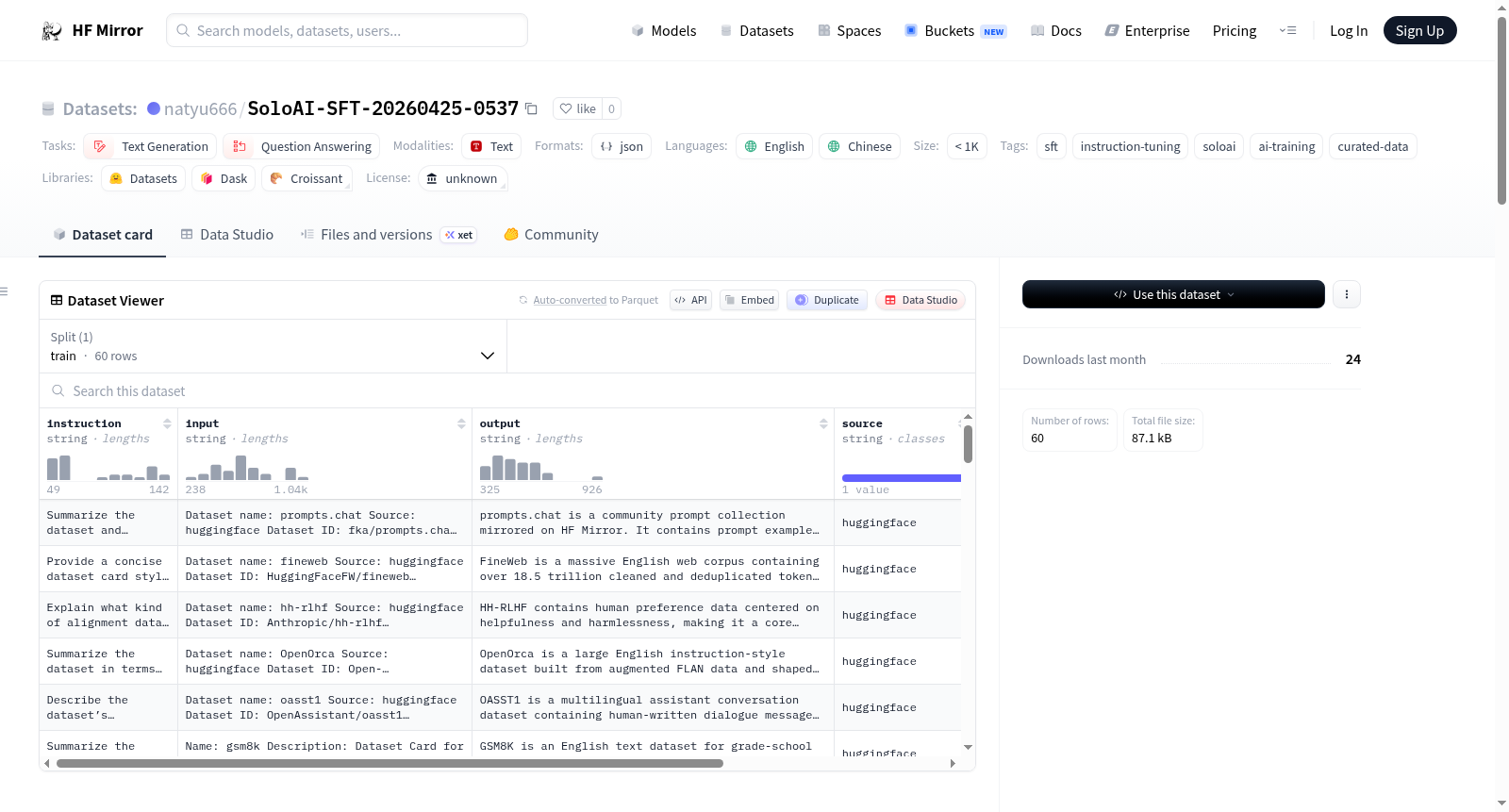This screenshot has width=1509, height=812.
Task: Click cell 'Dataset name: oasst1 Source: huggingface'
Action: tap(324, 707)
